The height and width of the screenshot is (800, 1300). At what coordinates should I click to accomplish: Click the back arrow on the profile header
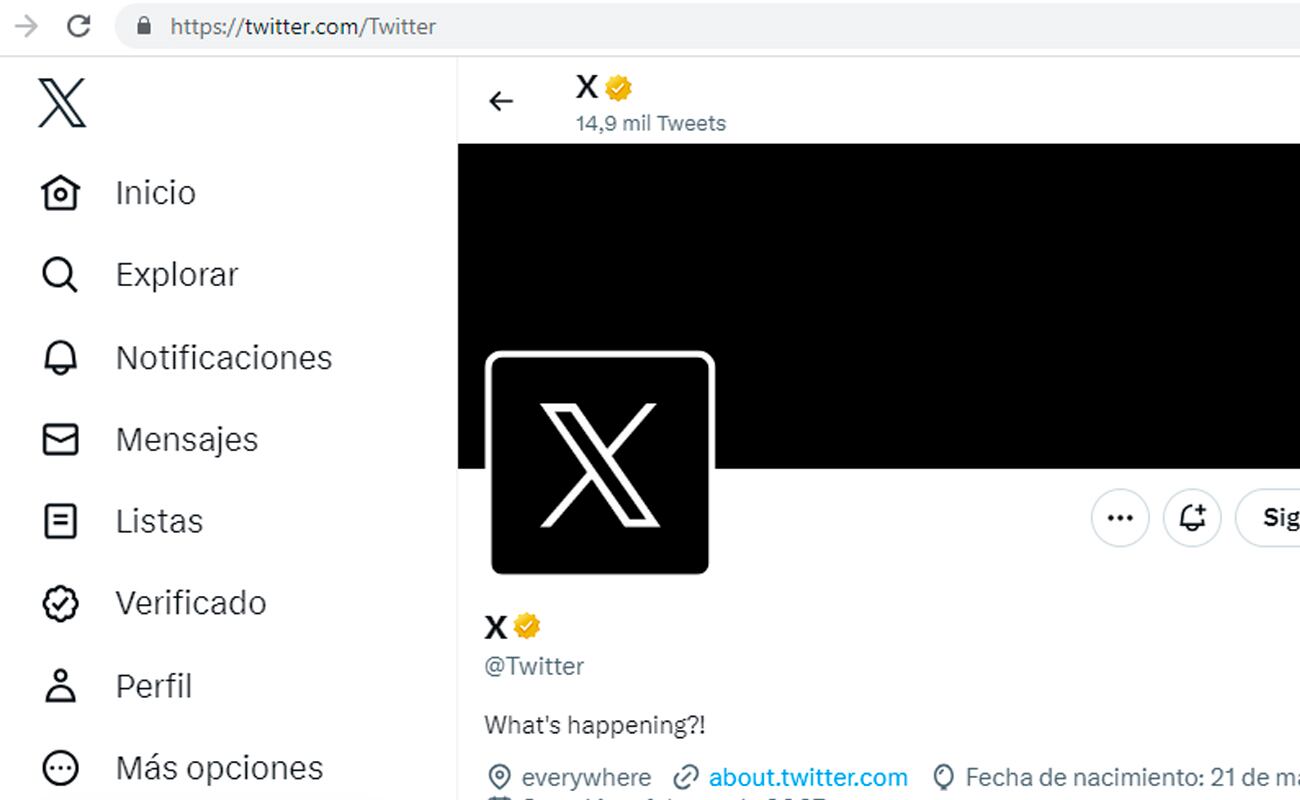coord(500,101)
